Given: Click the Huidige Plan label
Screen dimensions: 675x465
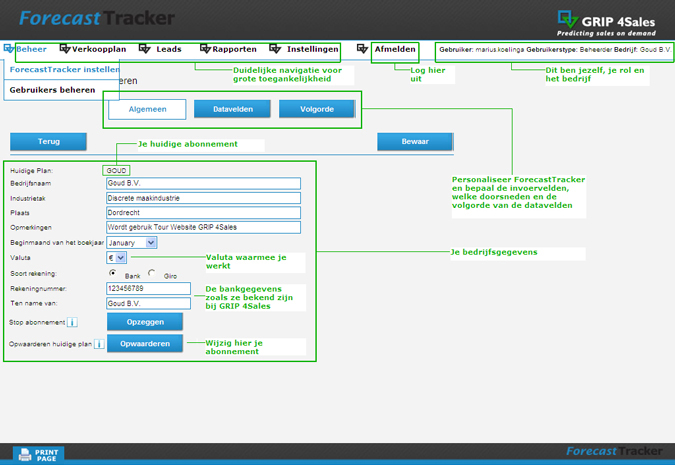Looking at the screenshot, I should [31, 170].
